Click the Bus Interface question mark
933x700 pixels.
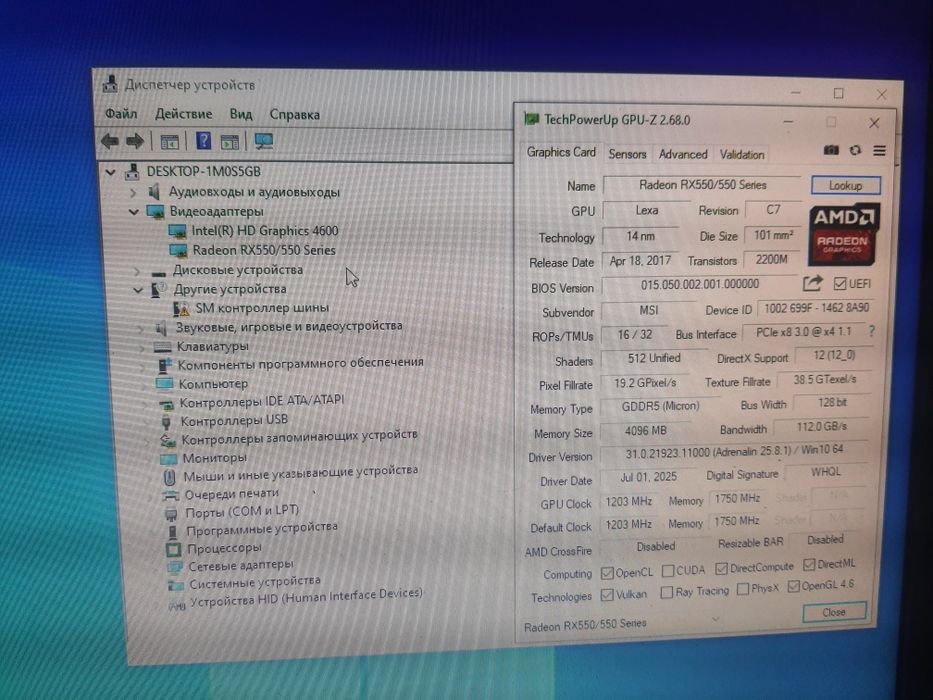click(x=872, y=332)
